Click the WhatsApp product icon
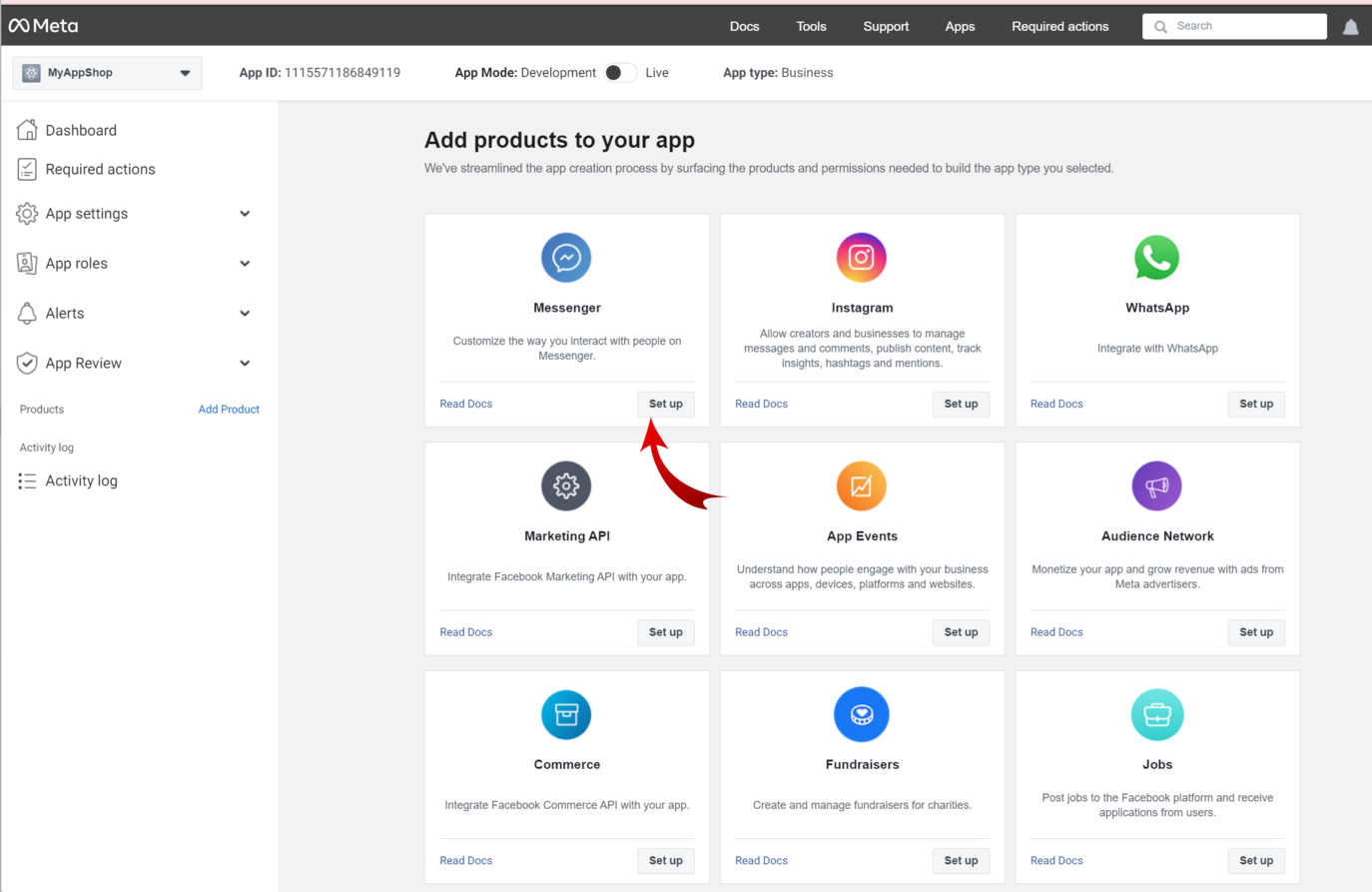 (1156, 258)
